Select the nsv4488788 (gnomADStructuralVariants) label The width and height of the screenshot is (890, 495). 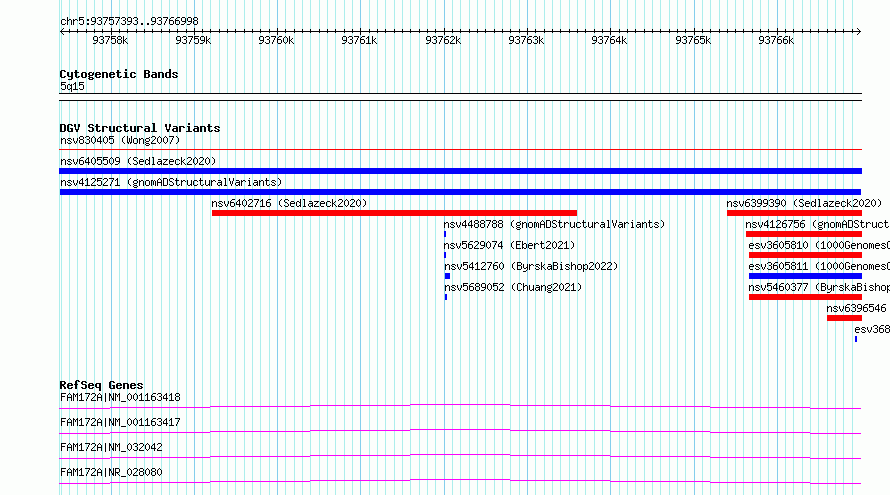pos(554,224)
